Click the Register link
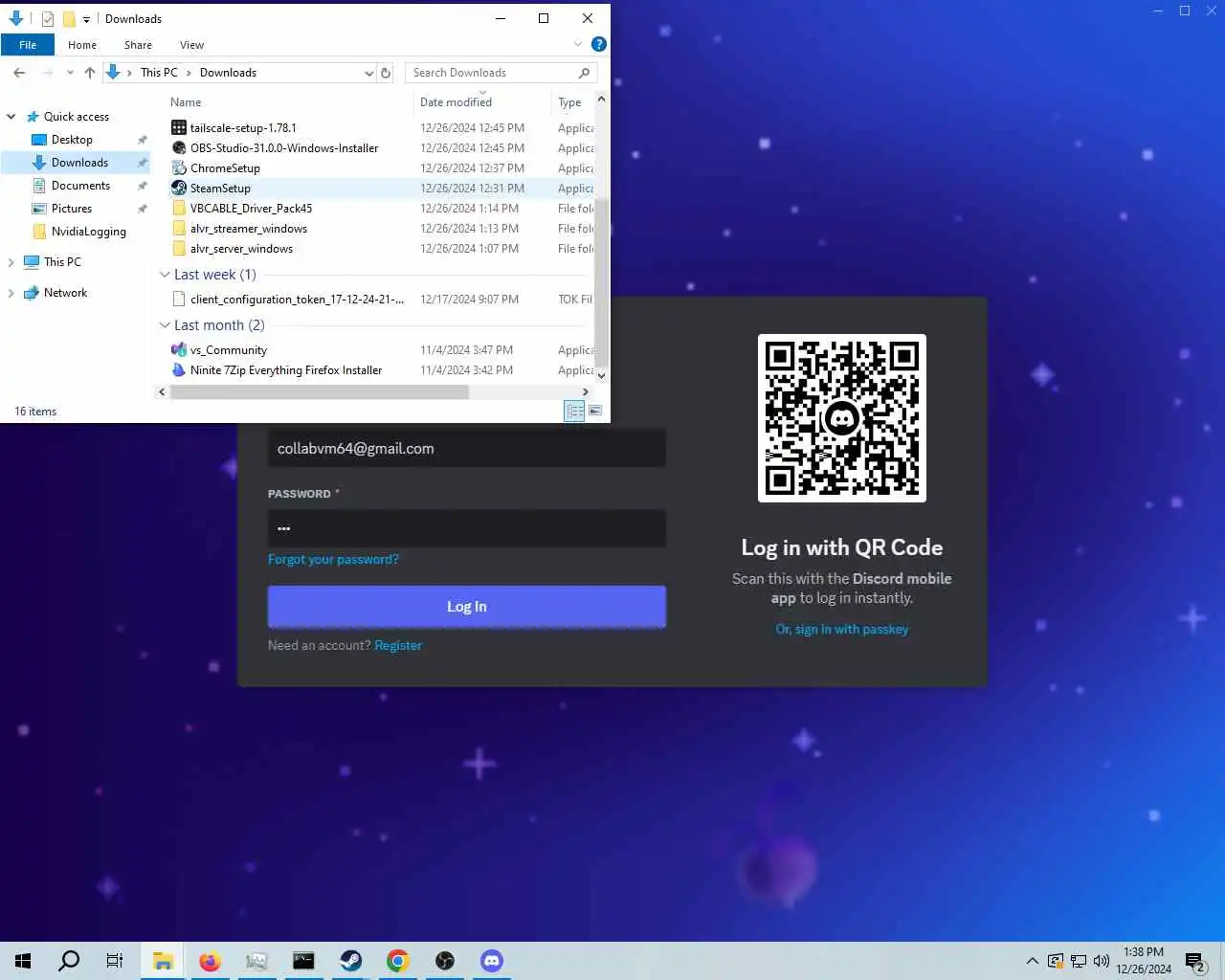Screen dimensions: 1225x980 (398, 646)
